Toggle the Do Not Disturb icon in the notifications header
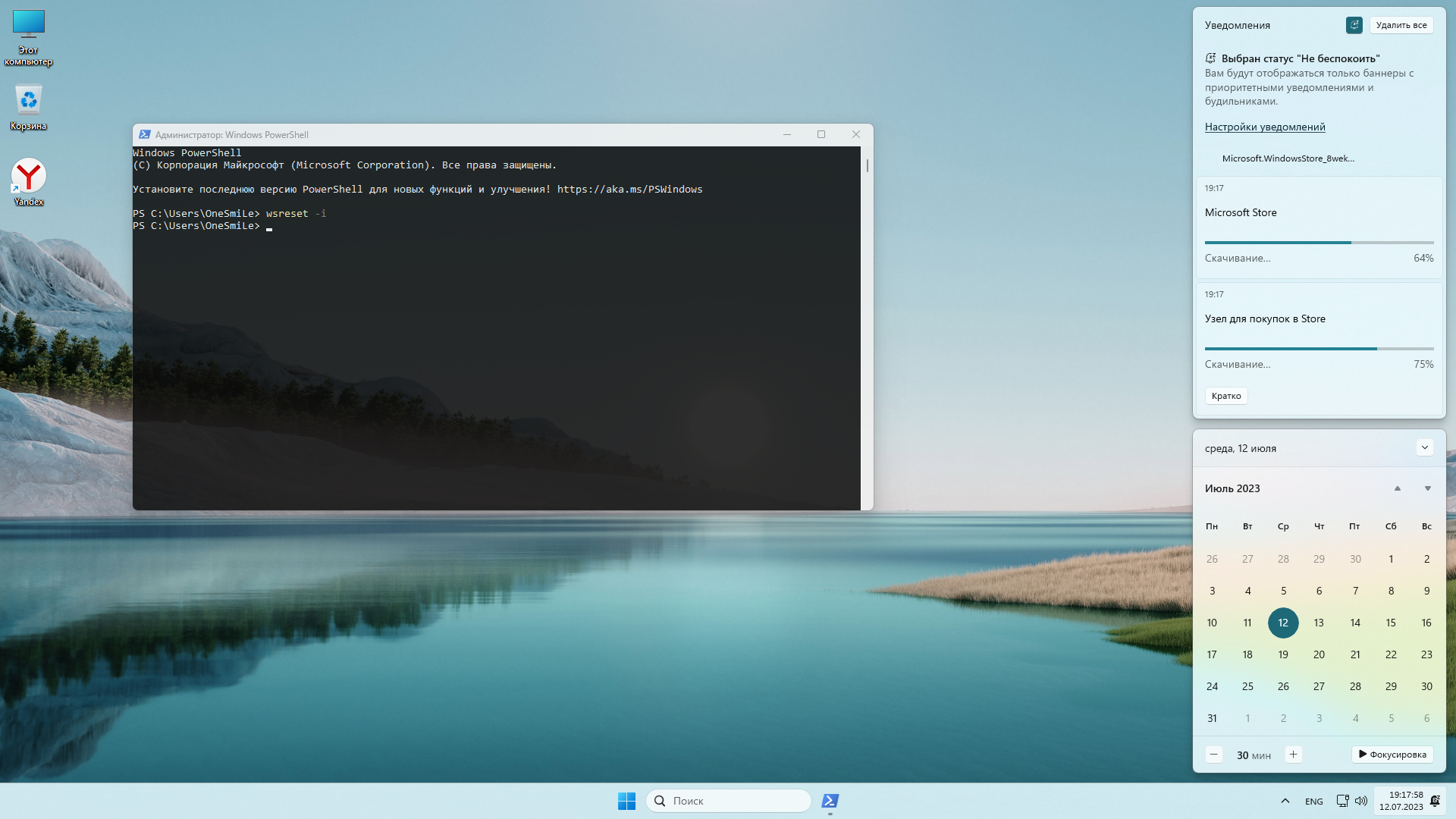The image size is (1456, 819). tap(1354, 25)
